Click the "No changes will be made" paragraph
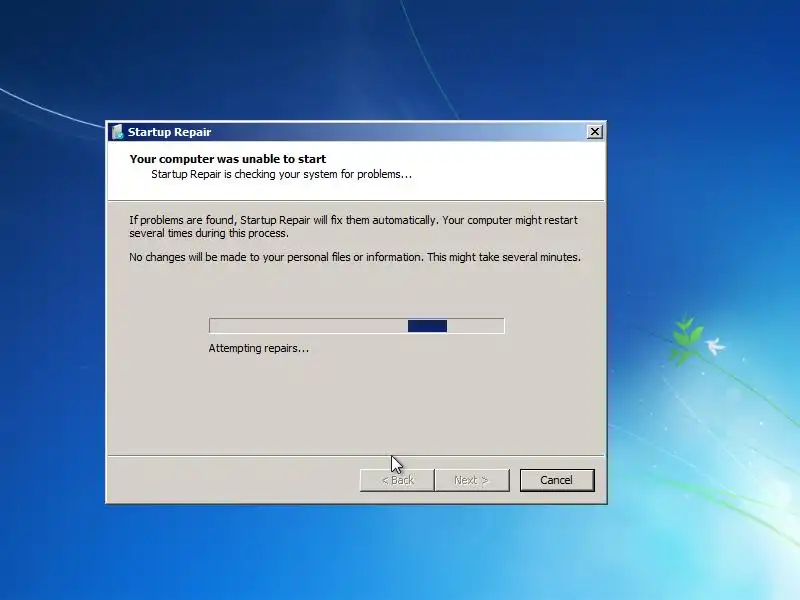Image resolution: width=800 pixels, height=600 pixels. tap(355, 257)
